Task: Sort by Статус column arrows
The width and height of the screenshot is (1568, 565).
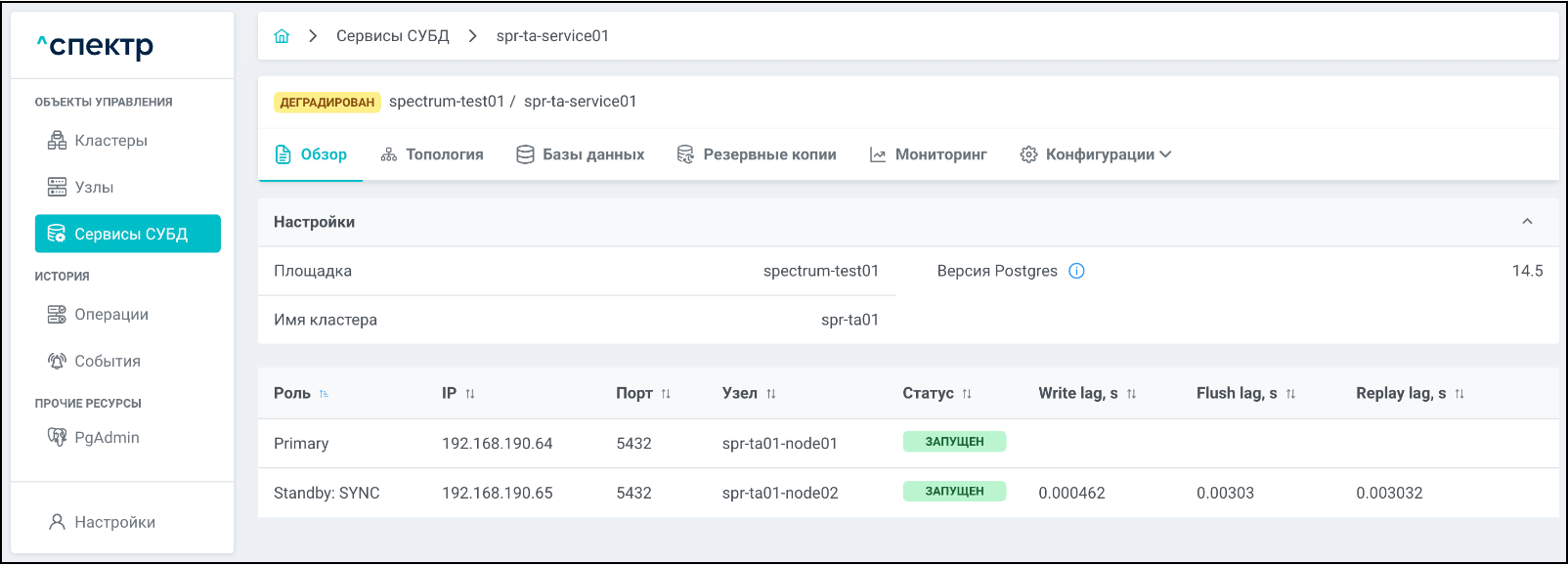Action: pos(967,394)
